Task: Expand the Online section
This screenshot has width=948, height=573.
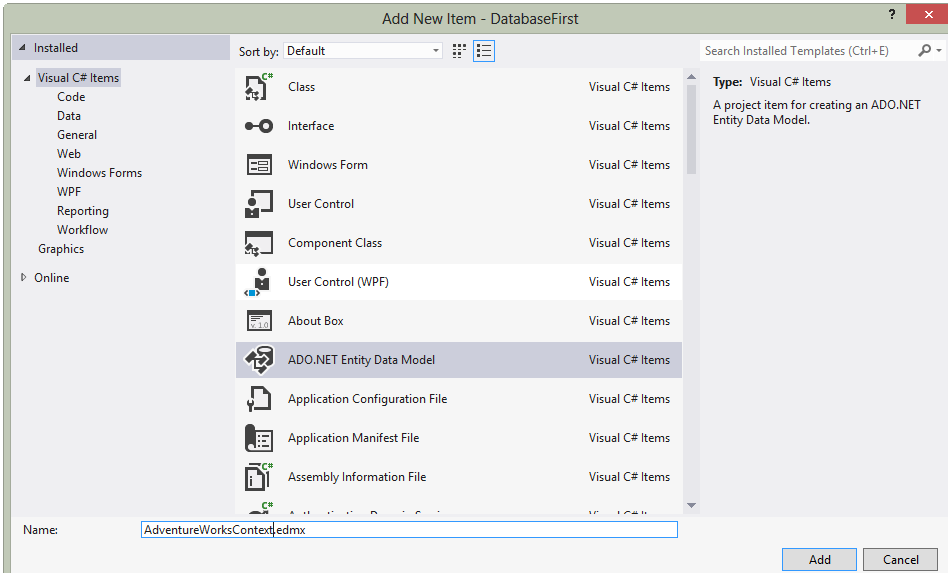Action: 24,277
